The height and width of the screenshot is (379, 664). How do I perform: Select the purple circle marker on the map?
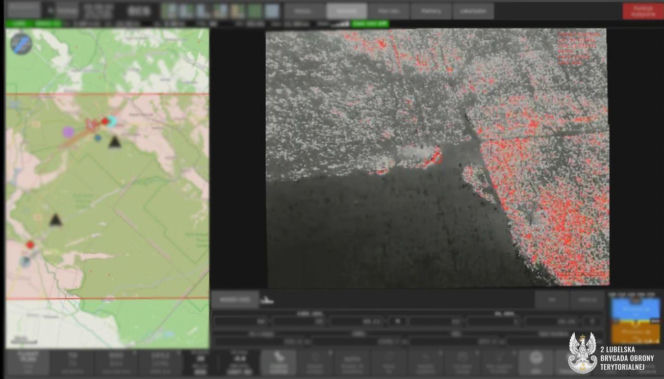point(68,132)
